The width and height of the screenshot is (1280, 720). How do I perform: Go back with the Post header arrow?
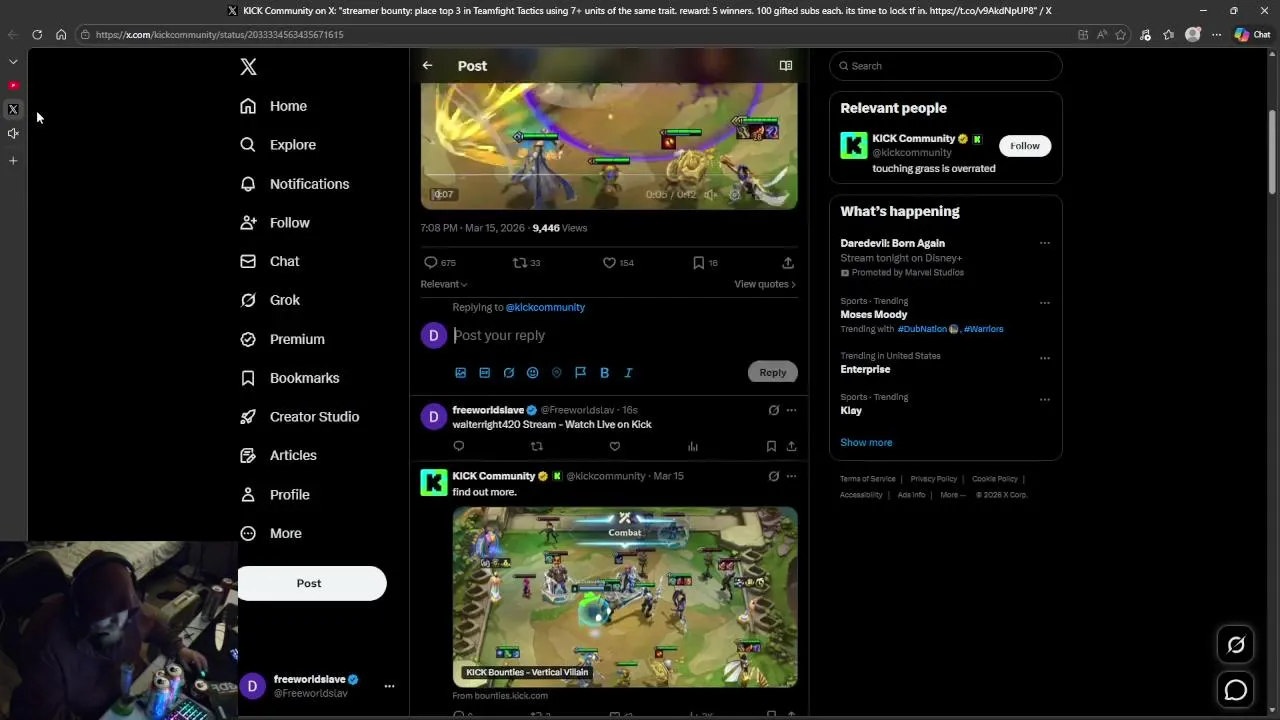(427, 66)
